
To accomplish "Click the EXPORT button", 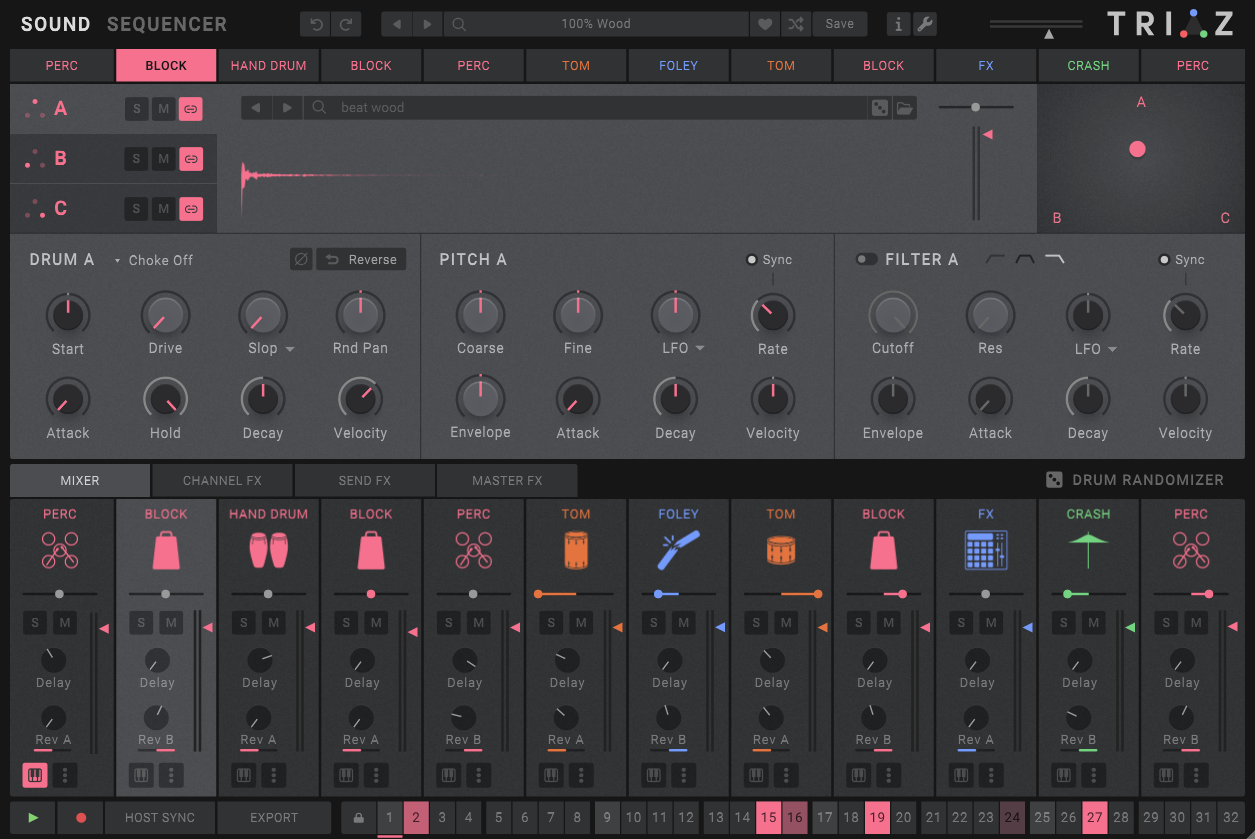I will [x=273, y=817].
